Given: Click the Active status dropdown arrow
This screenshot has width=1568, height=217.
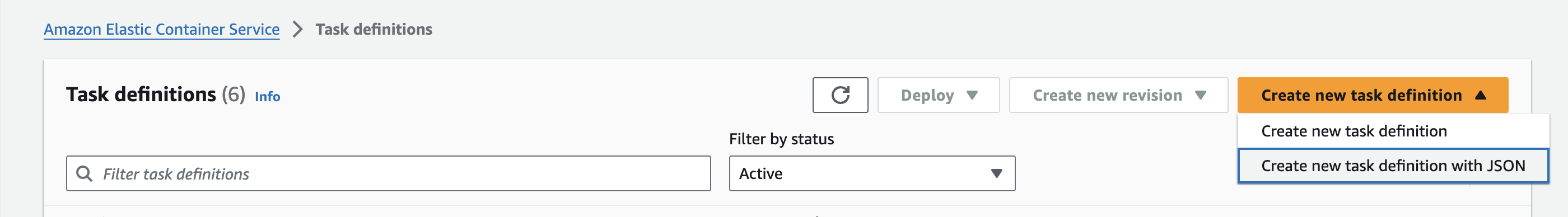Looking at the screenshot, I should pyautogui.click(x=996, y=174).
